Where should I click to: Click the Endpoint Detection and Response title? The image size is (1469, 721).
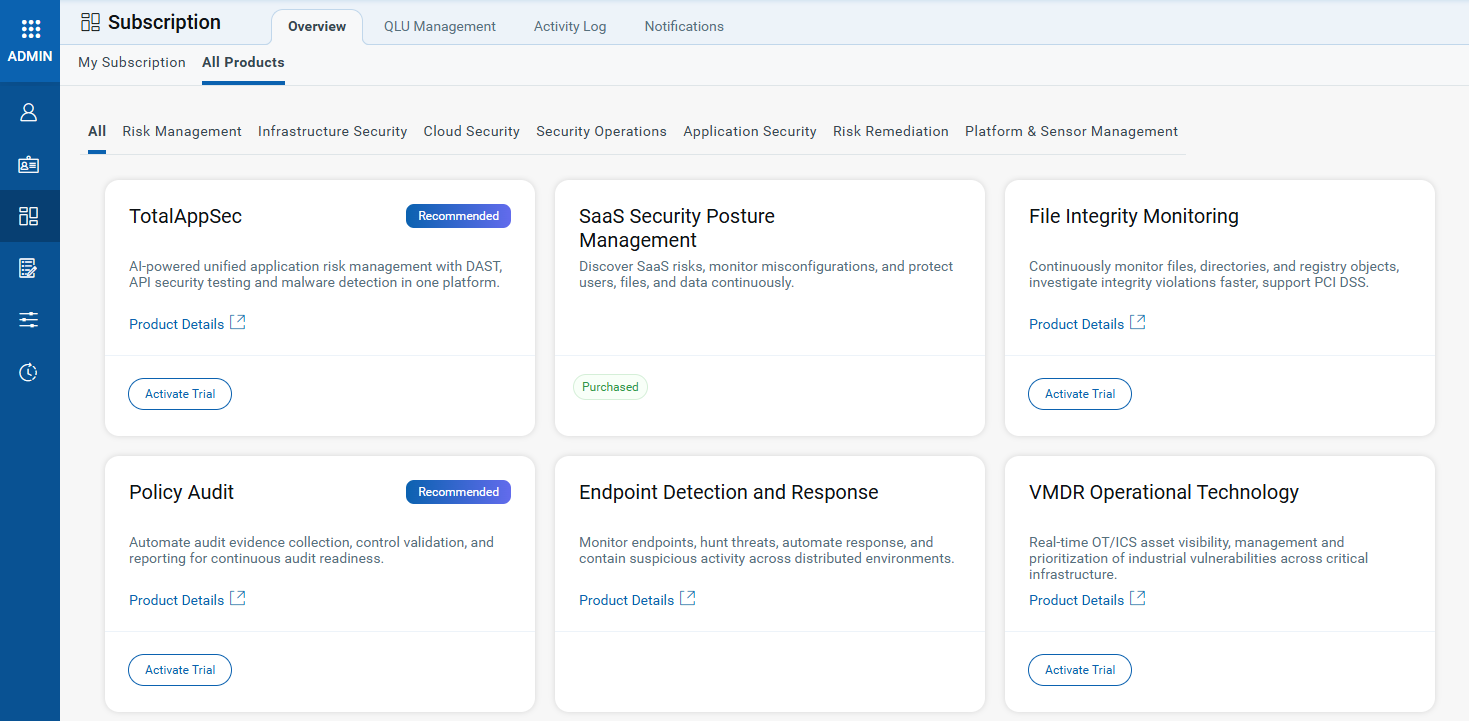[x=729, y=492]
